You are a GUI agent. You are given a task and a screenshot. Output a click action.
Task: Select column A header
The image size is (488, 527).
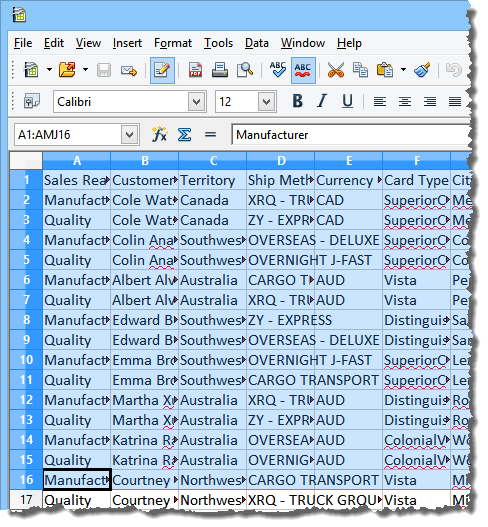[77, 161]
